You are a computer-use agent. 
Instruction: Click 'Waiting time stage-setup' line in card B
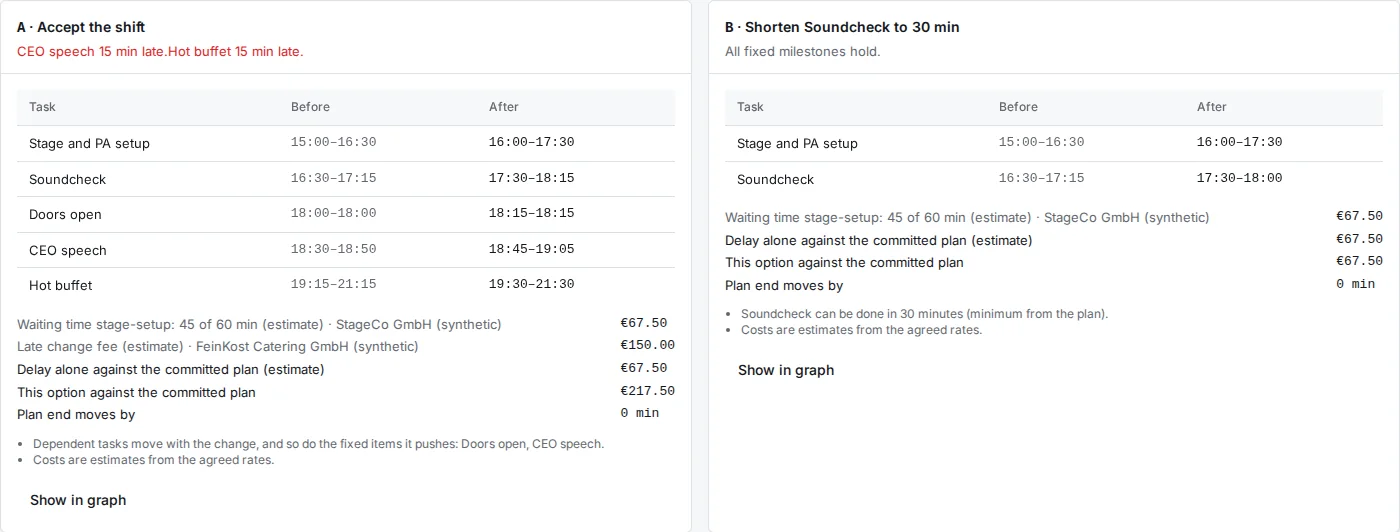[x=967, y=217]
